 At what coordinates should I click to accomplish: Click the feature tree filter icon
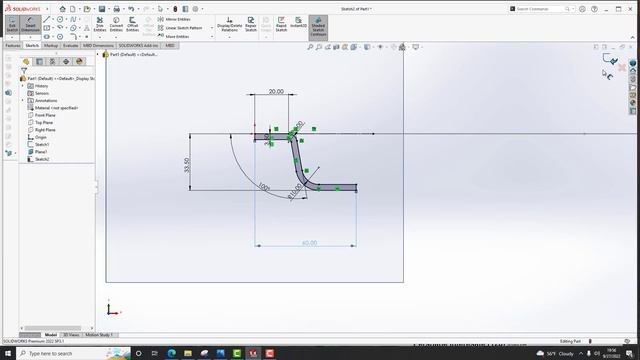[24, 71]
